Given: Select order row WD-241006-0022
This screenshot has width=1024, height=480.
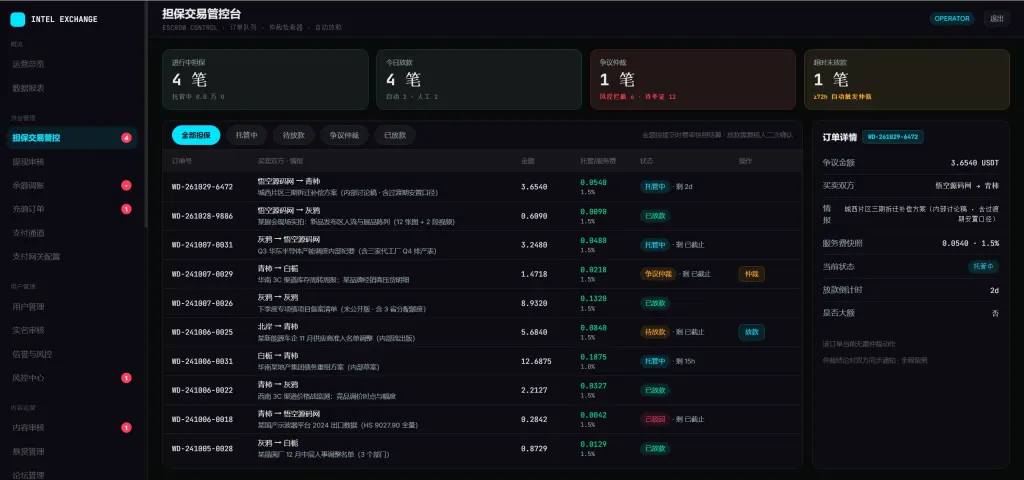Looking at the screenshot, I should (x=482, y=390).
